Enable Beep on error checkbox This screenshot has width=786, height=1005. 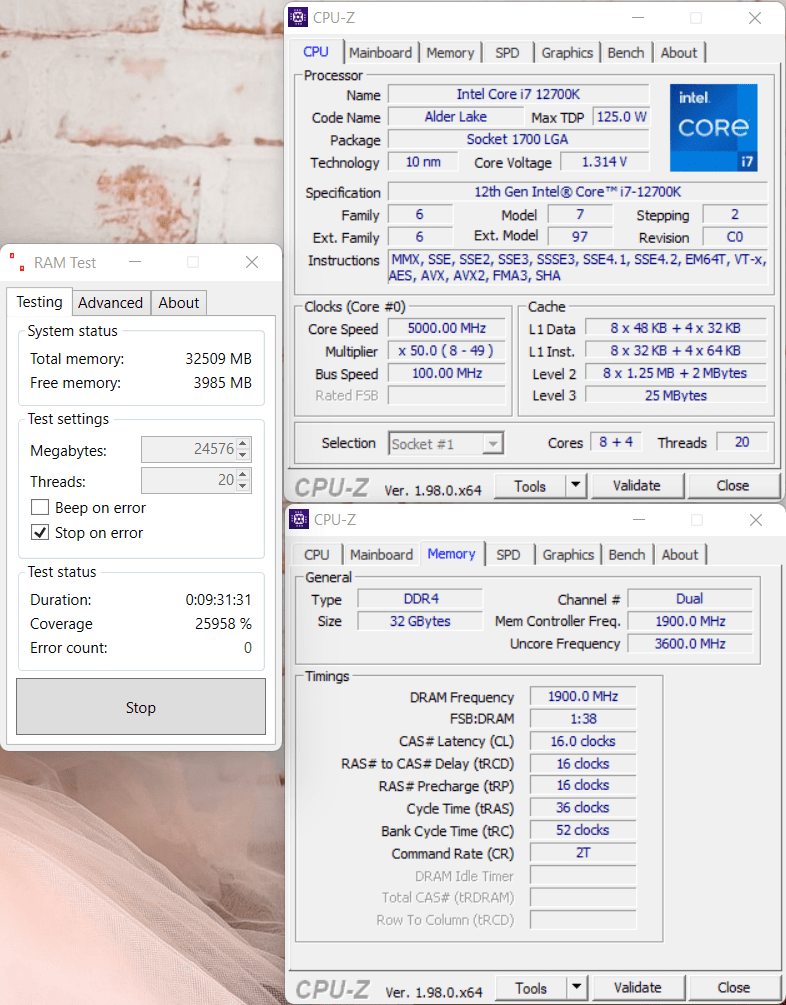(40, 508)
